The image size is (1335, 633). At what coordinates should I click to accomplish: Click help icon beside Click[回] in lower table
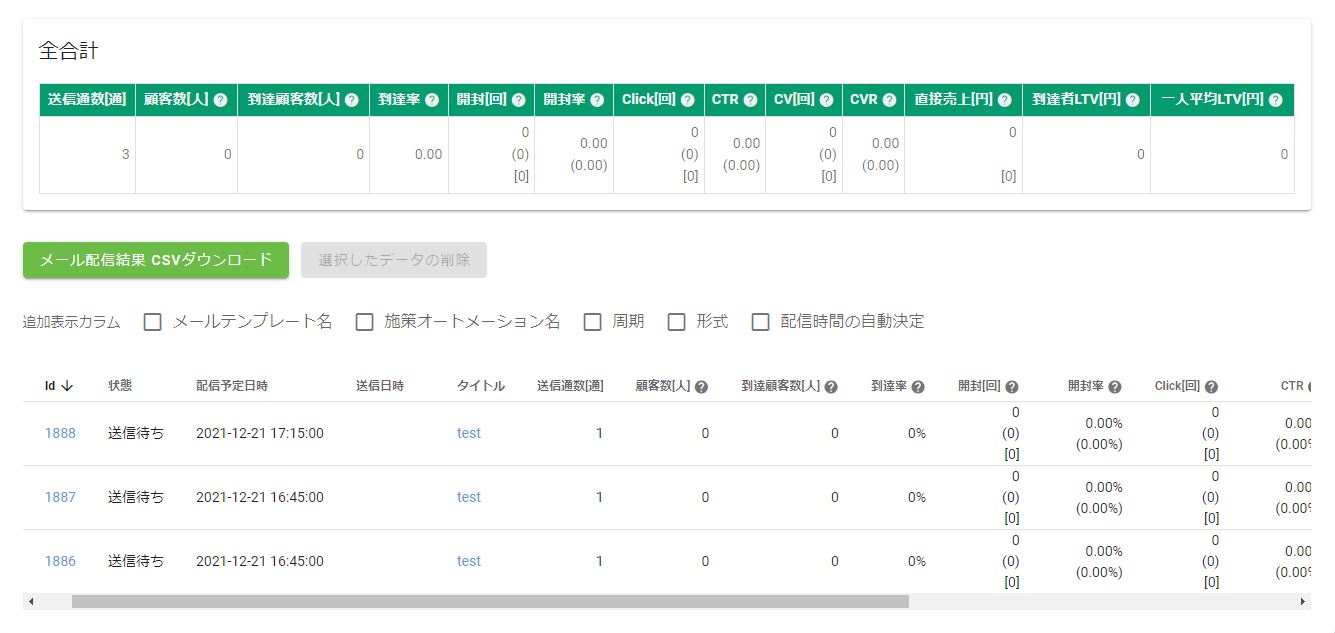(x=1211, y=387)
